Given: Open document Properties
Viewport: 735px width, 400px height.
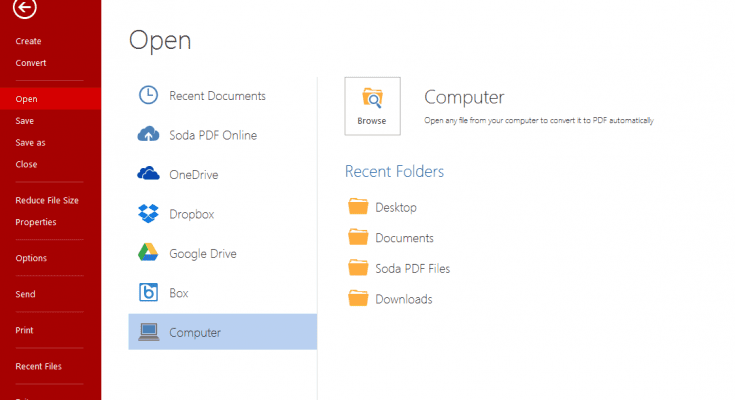Looking at the screenshot, I should (x=36, y=222).
